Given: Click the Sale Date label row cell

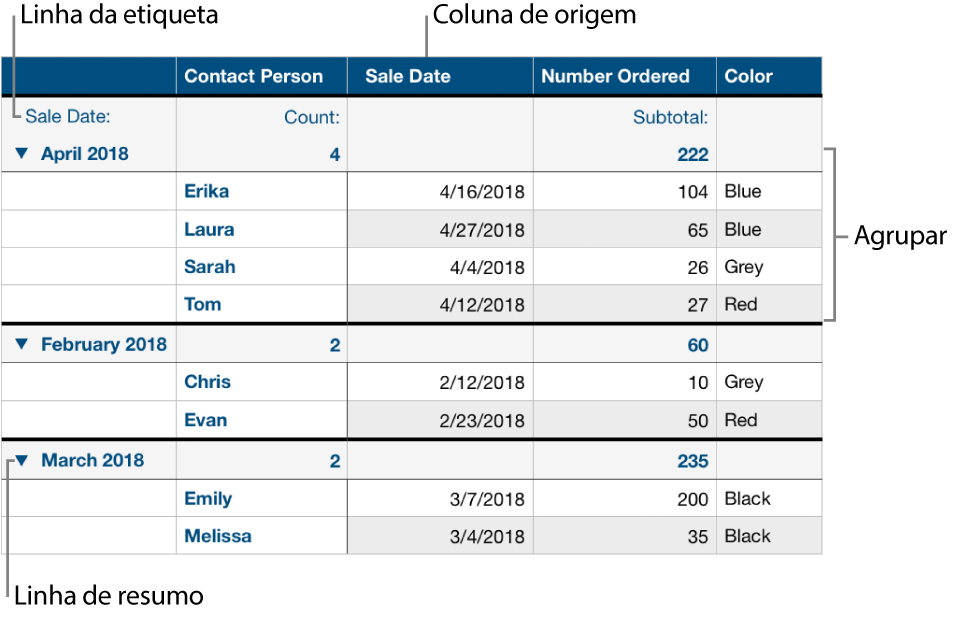Looking at the screenshot, I should point(62,116).
